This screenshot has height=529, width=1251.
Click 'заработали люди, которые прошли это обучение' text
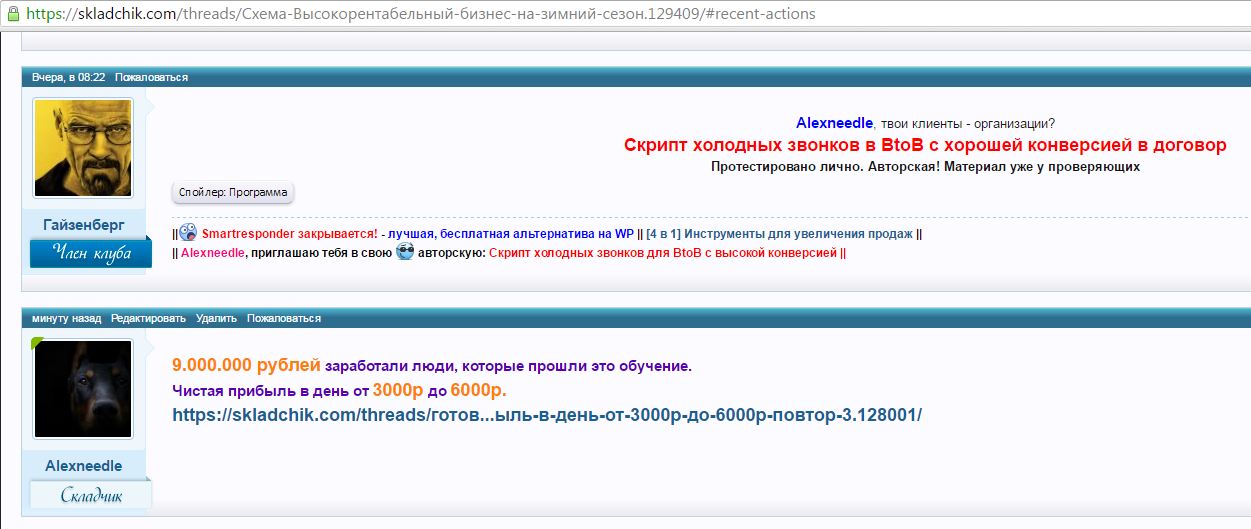[x=508, y=366]
